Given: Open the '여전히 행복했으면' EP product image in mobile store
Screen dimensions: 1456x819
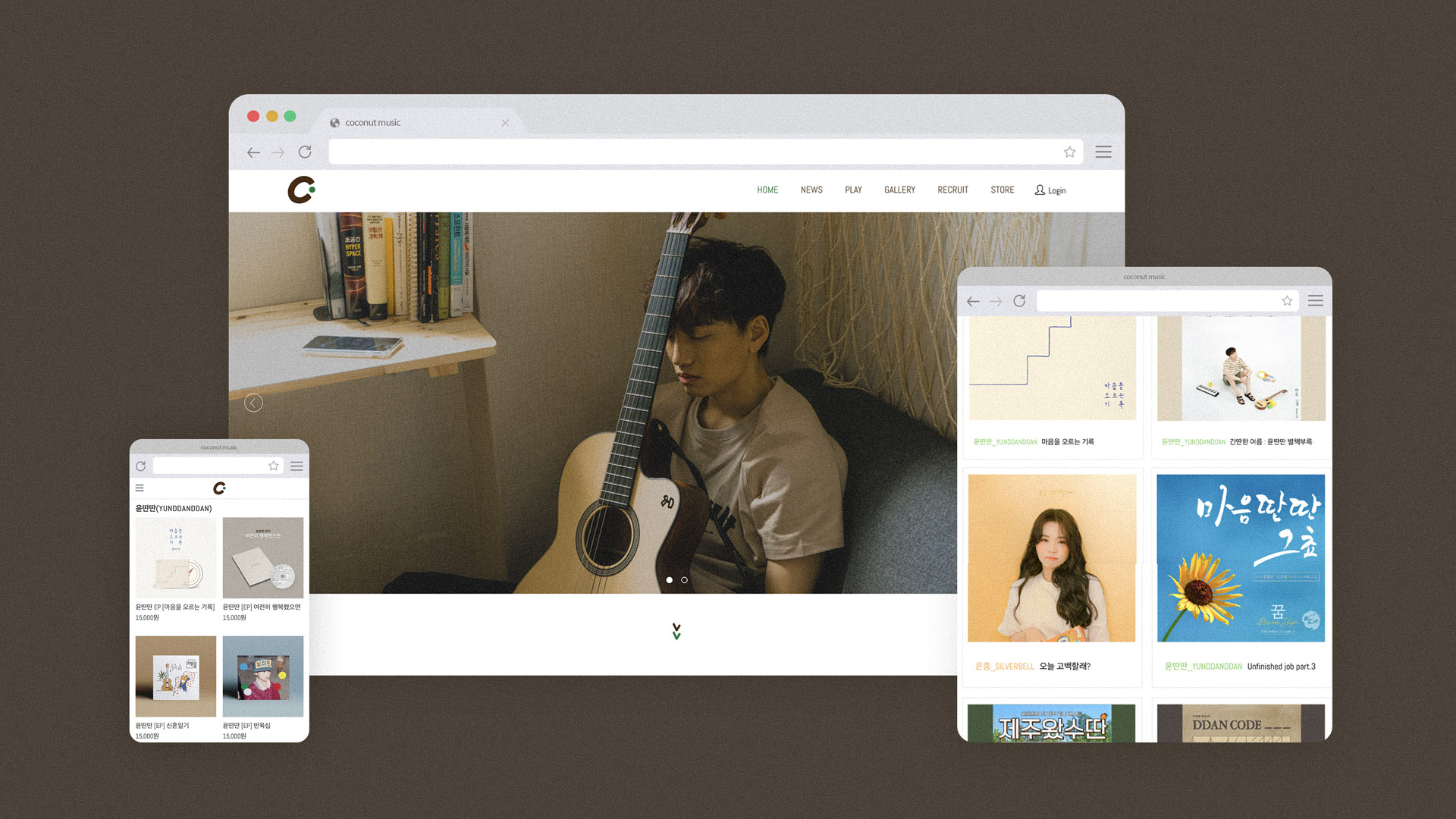Looking at the screenshot, I should click(x=263, y=558).
